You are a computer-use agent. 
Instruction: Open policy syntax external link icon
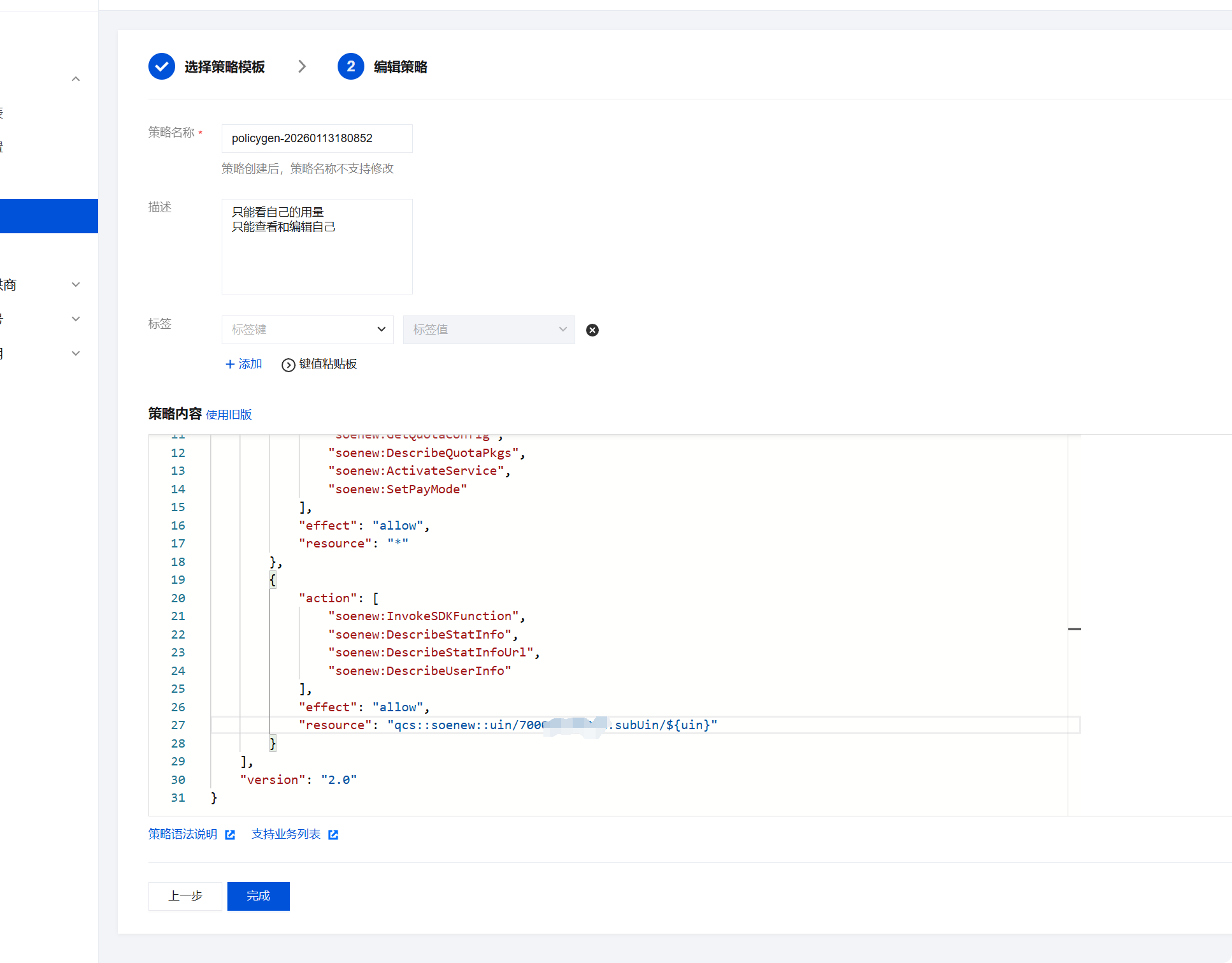click(x=230, y=835)
